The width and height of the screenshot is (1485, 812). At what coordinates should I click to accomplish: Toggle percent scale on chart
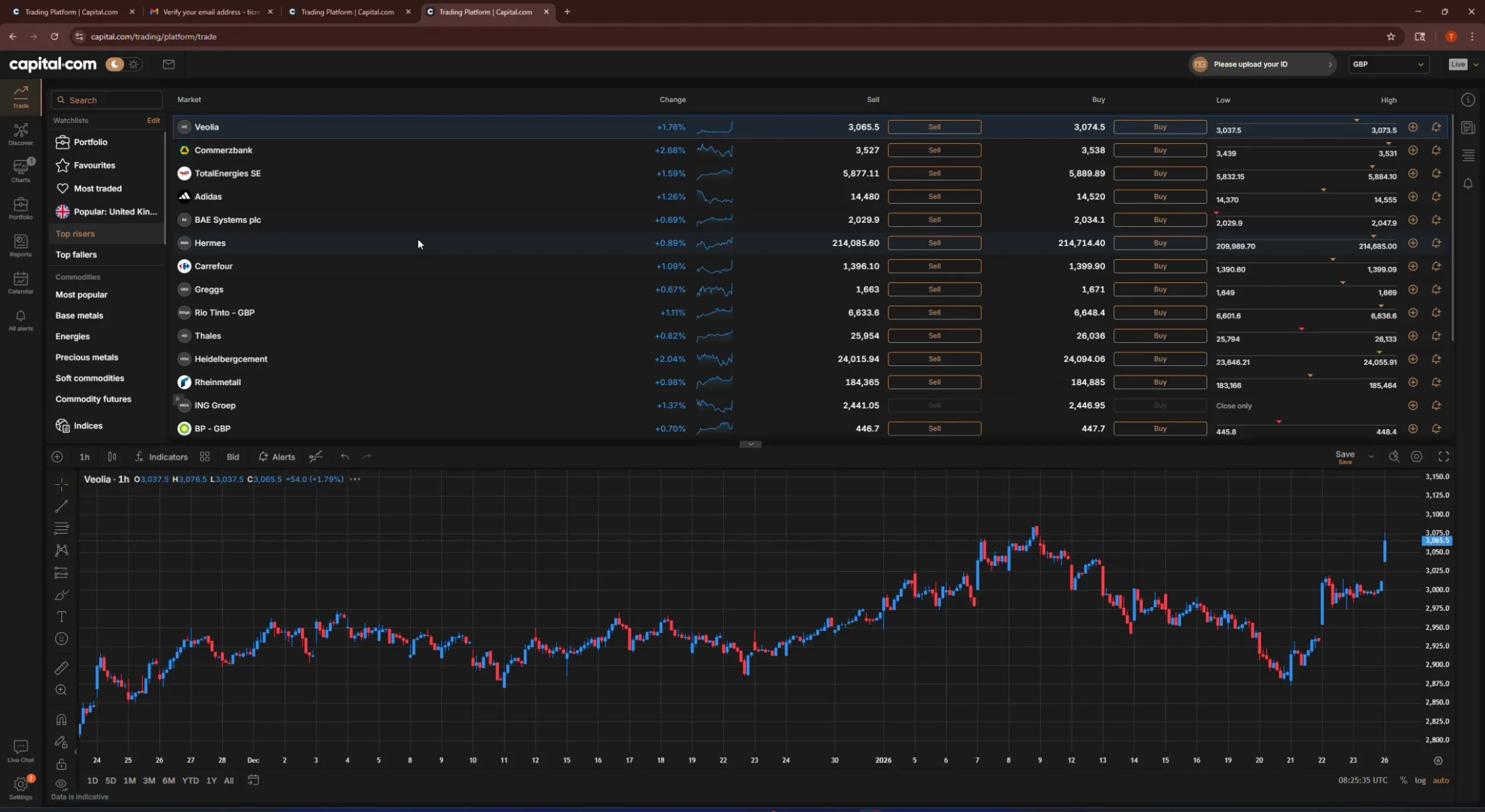[1404, 781]
